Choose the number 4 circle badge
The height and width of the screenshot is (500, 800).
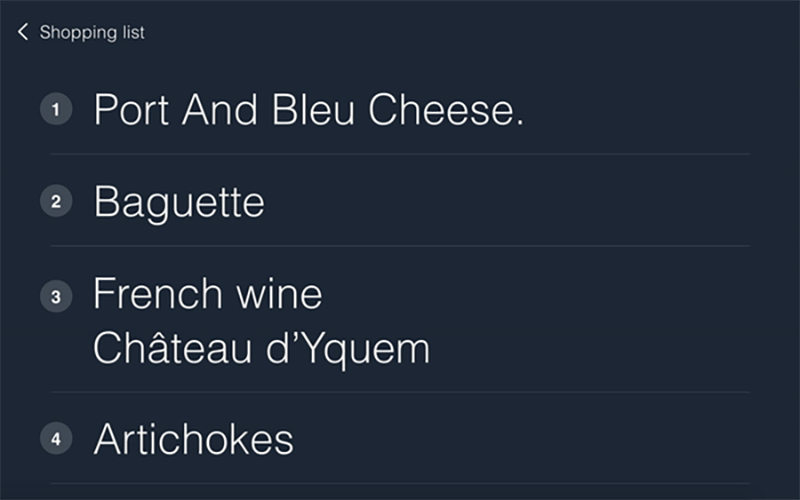coord(56,439)
